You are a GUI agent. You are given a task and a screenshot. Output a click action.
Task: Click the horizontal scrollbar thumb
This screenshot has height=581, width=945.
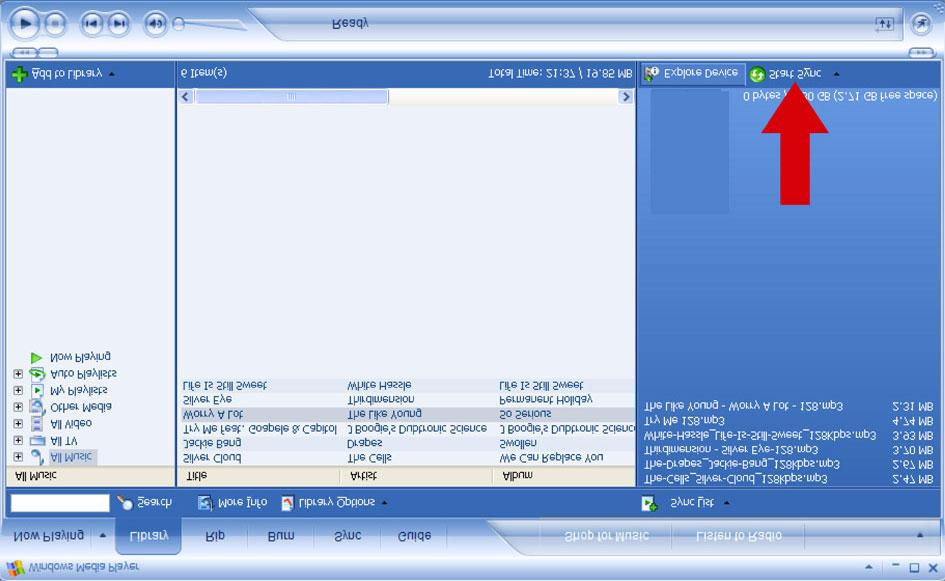[x=292, y=96]
